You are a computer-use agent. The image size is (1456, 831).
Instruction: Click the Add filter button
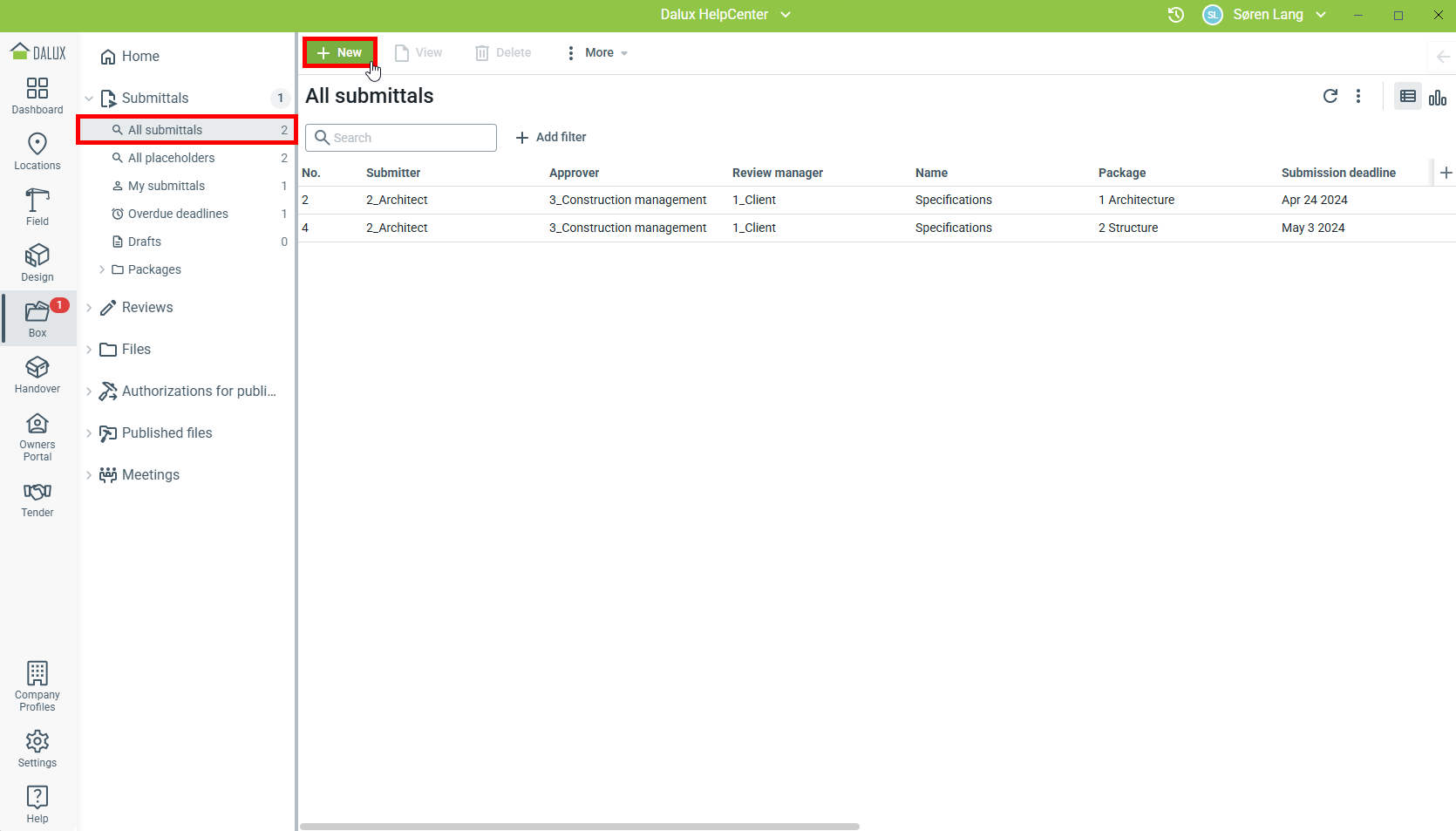(551, 137)
